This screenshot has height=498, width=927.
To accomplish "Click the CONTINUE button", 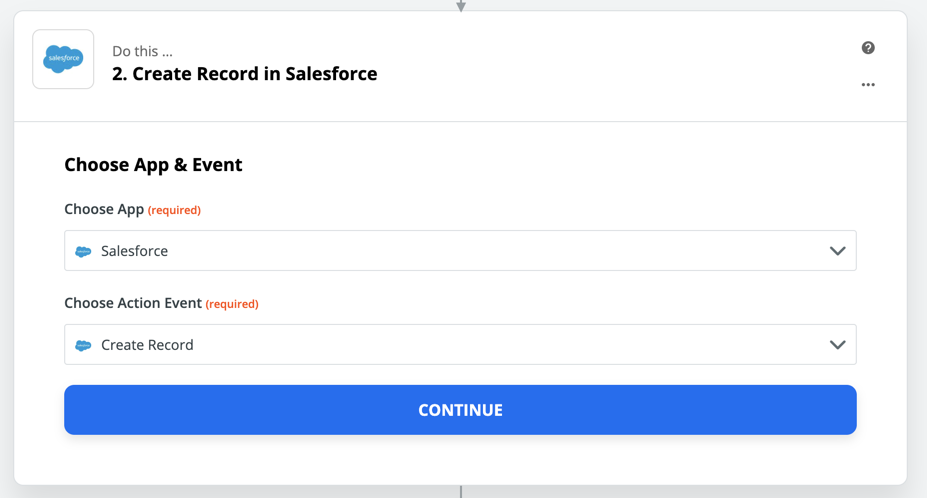I will coord(460,410).
